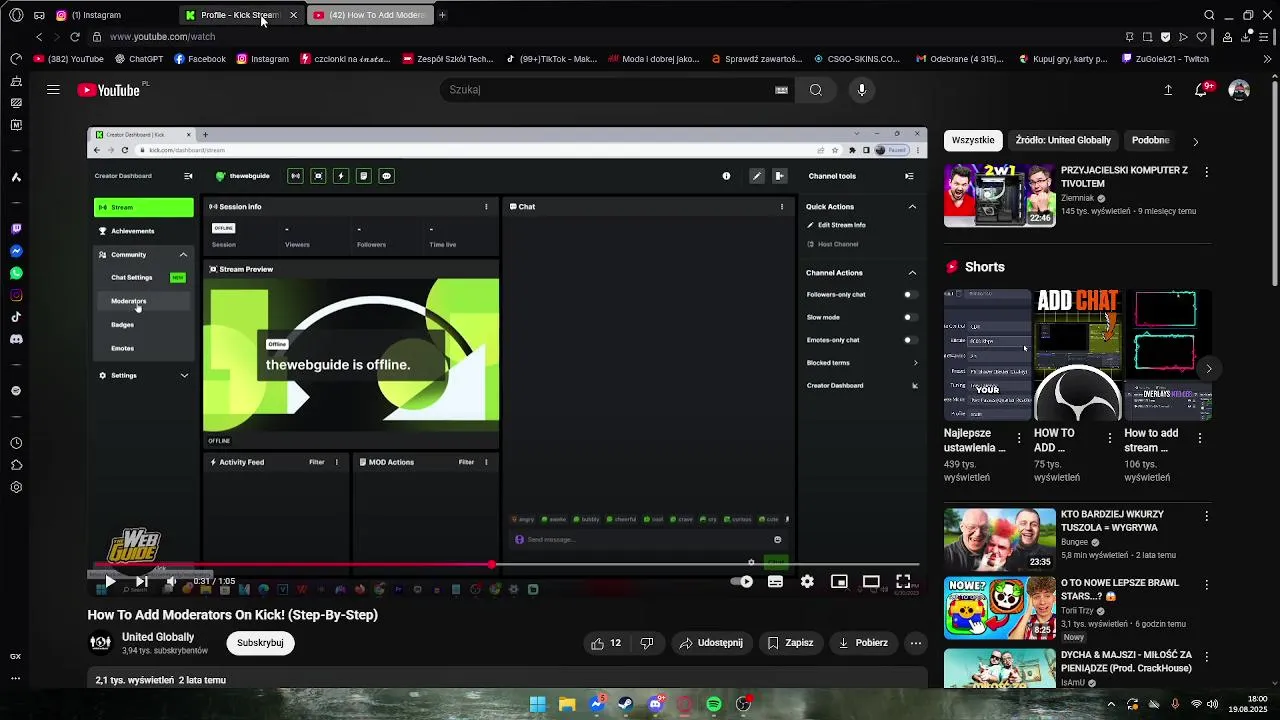The height and width of the screenshot is (720, 1280).
Task: Click the Udostępnij share button
Action: click(711, 643)
